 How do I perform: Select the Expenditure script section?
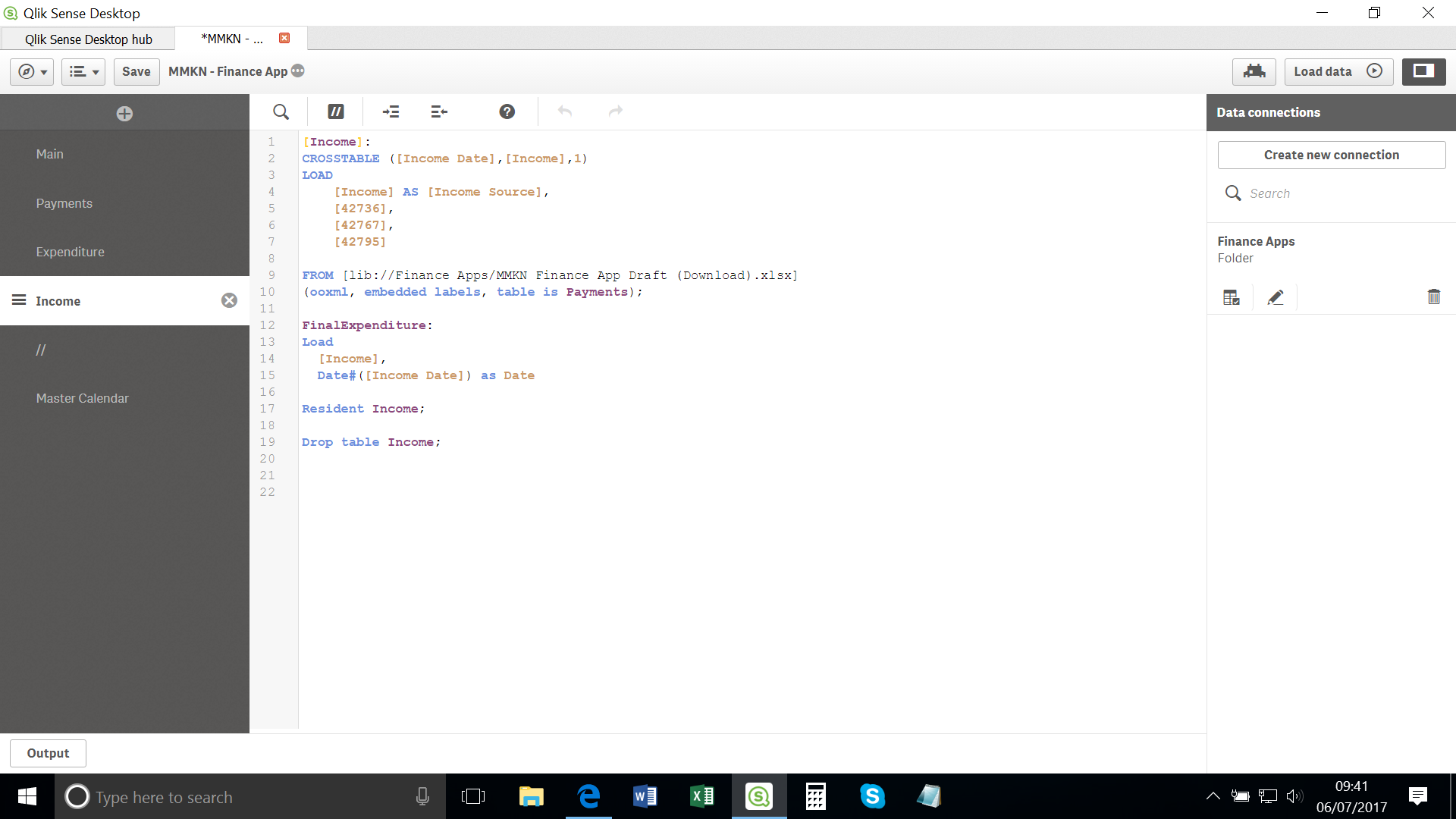click(124, 252)
